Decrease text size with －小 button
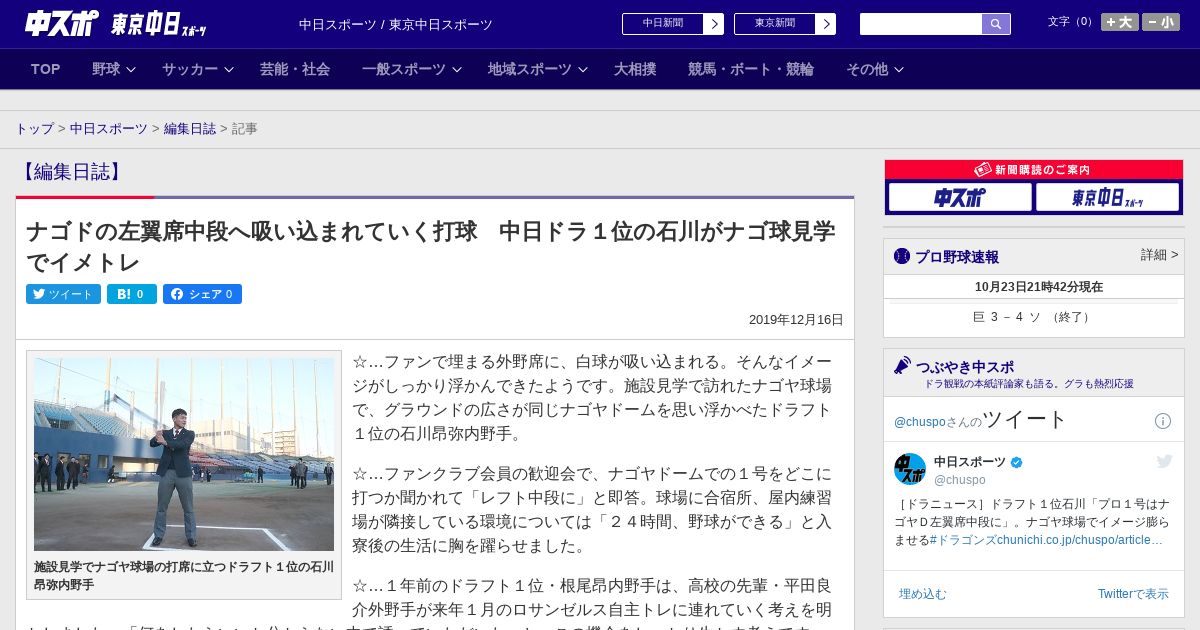The width and height of the screenshot is (1200, 630). pyautogui.click(x=1161, y=22)
